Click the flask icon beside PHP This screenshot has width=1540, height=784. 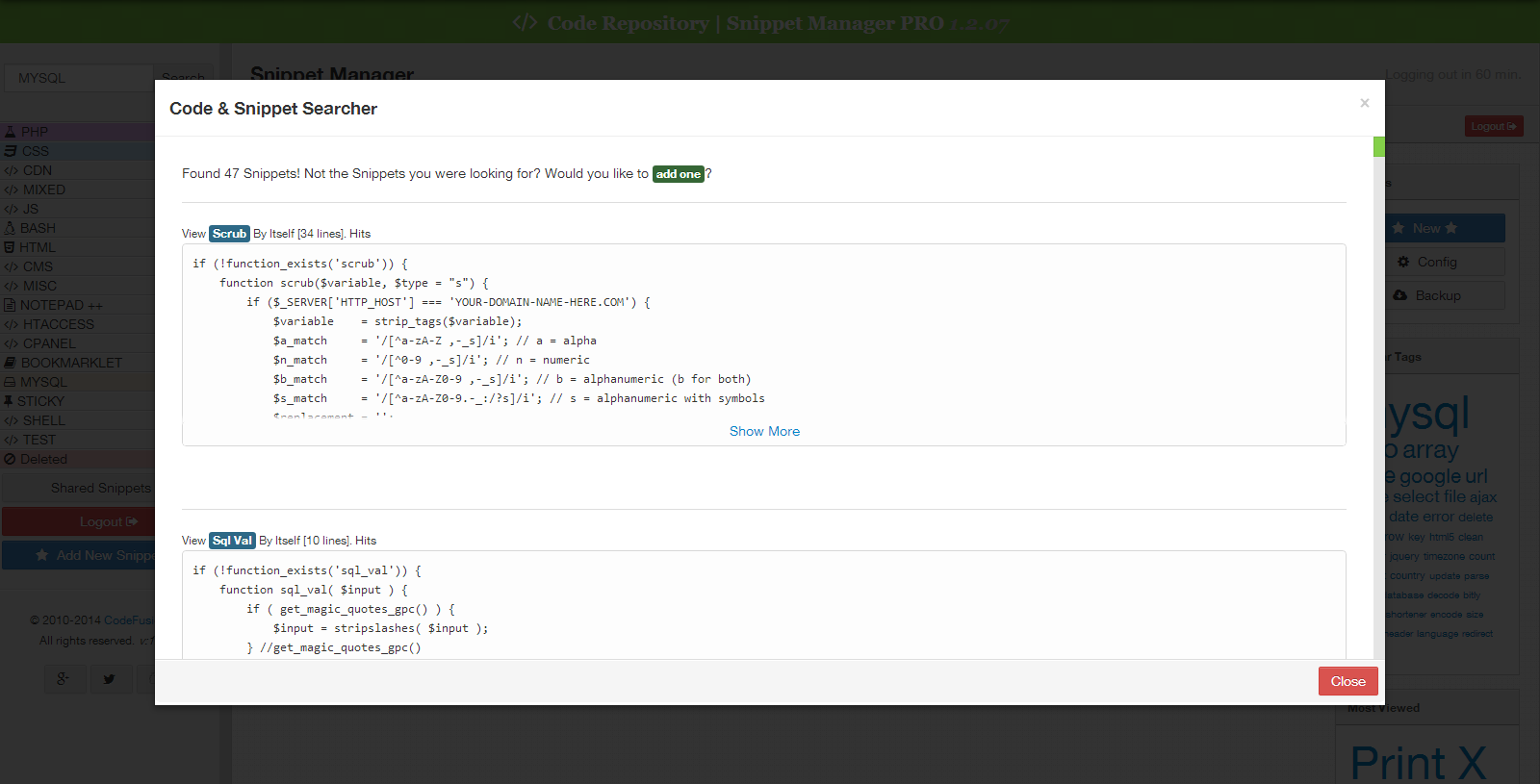pyautogui.click(x=10, y=132)
